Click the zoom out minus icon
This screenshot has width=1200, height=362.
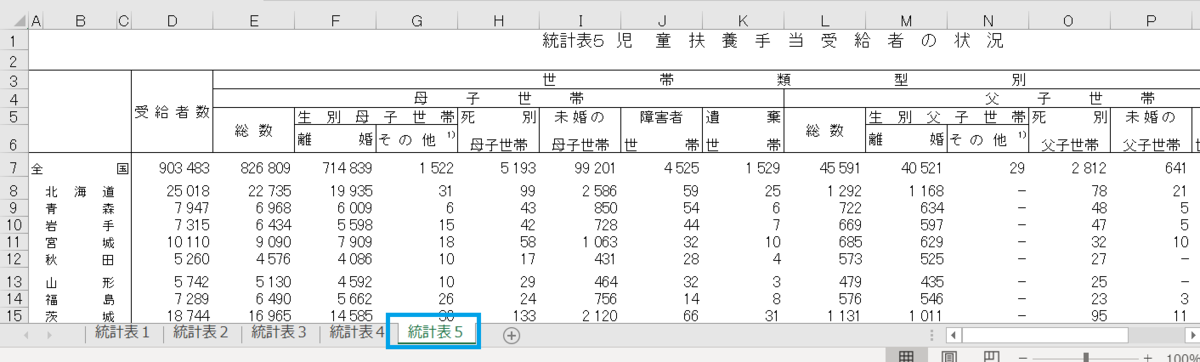click(1024, 357)
